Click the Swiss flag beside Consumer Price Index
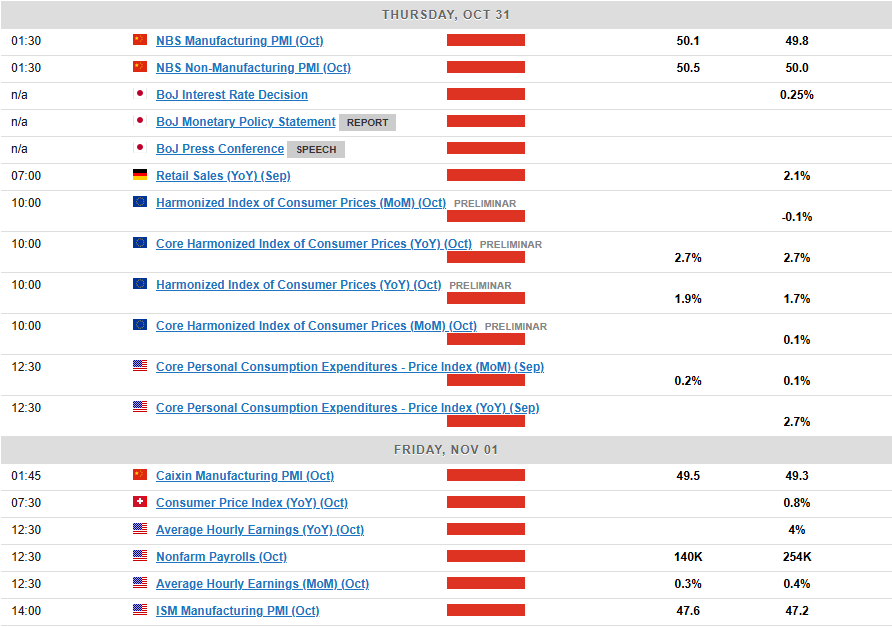This screenshot has width=892, height=627. [x=140, y=502]
